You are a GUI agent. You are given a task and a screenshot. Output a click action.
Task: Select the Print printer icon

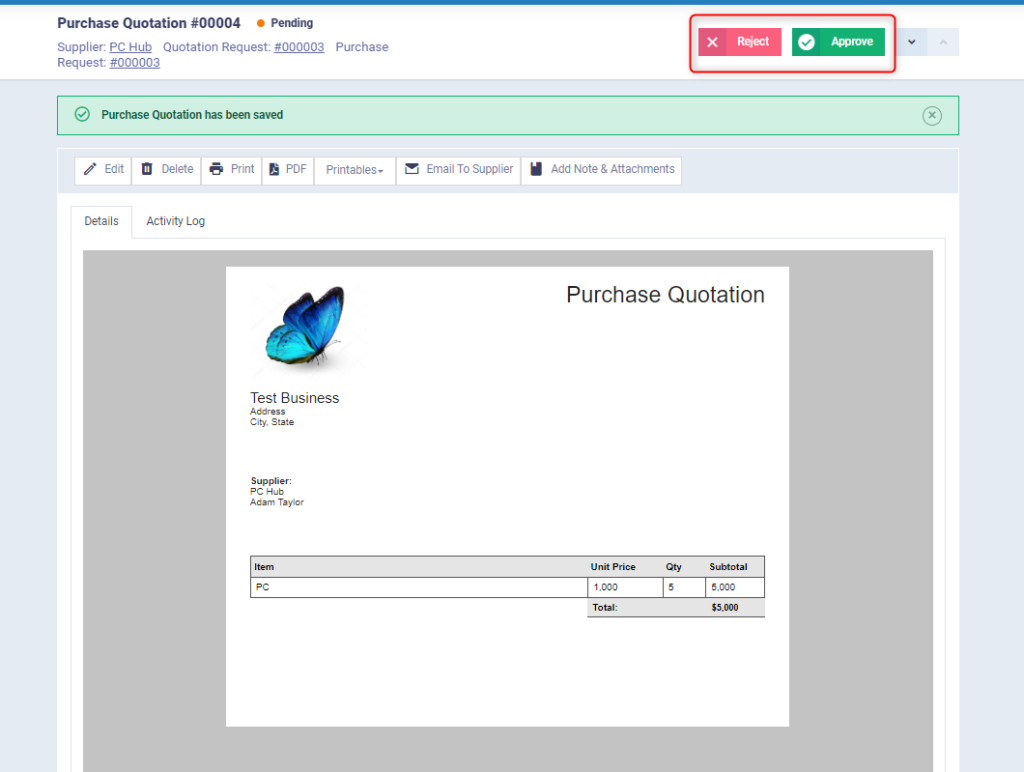[x=215, y=169]
